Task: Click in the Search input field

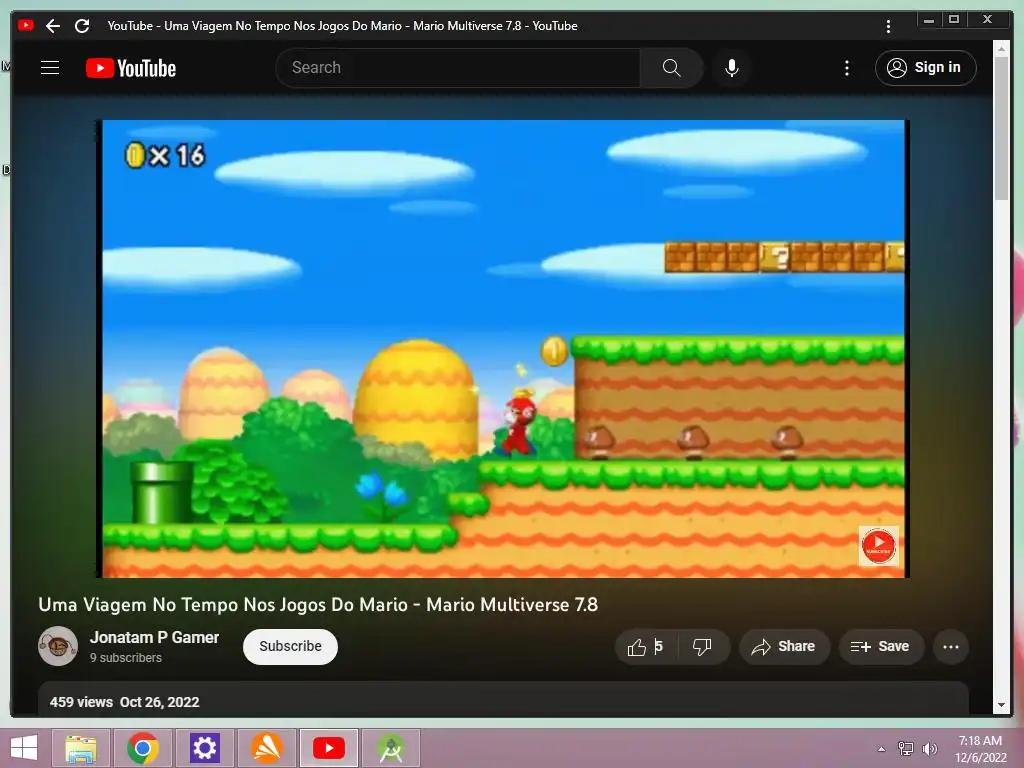Action: click(x=458, y=68)
